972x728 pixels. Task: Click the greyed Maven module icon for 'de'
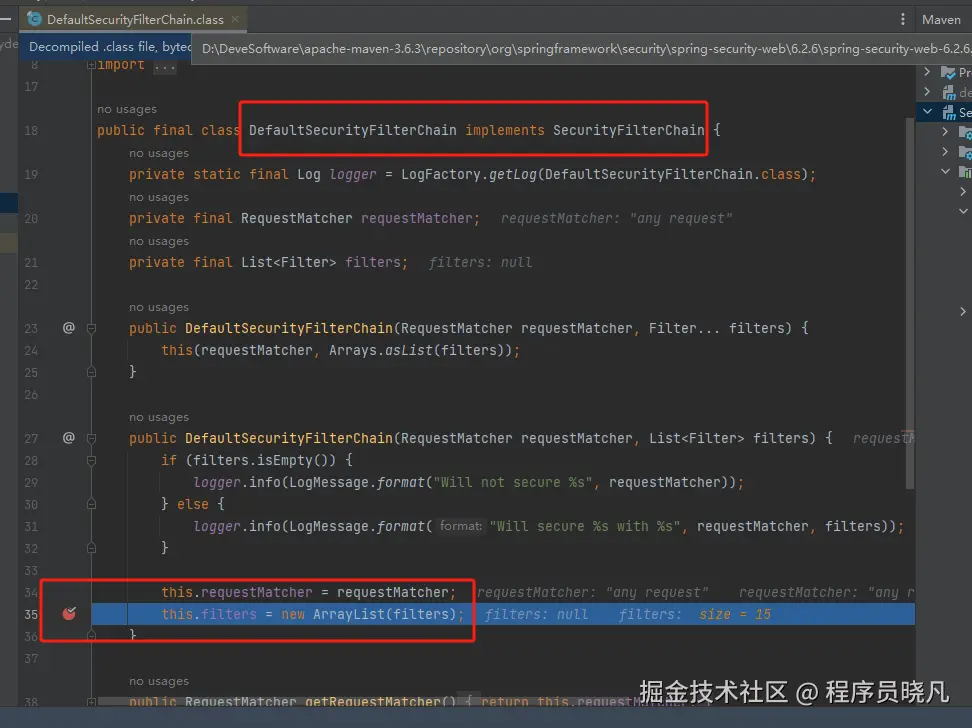coord(949,92)
